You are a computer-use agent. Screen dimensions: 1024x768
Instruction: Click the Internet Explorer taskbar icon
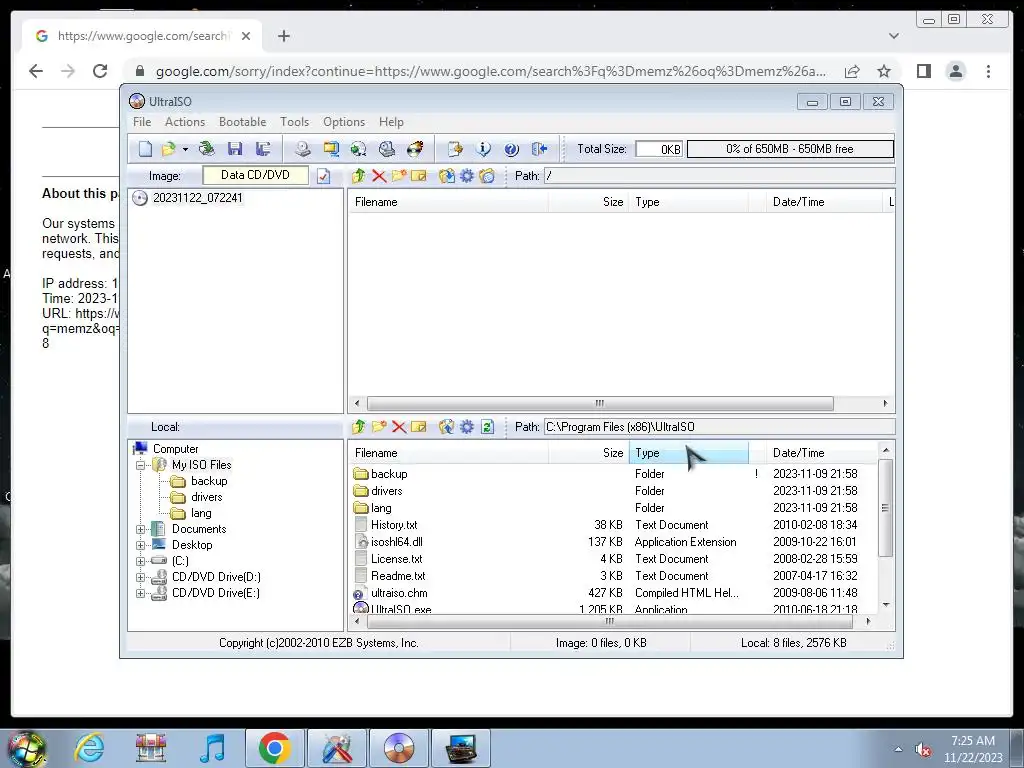pyautogui.click(x=89, y=748)
